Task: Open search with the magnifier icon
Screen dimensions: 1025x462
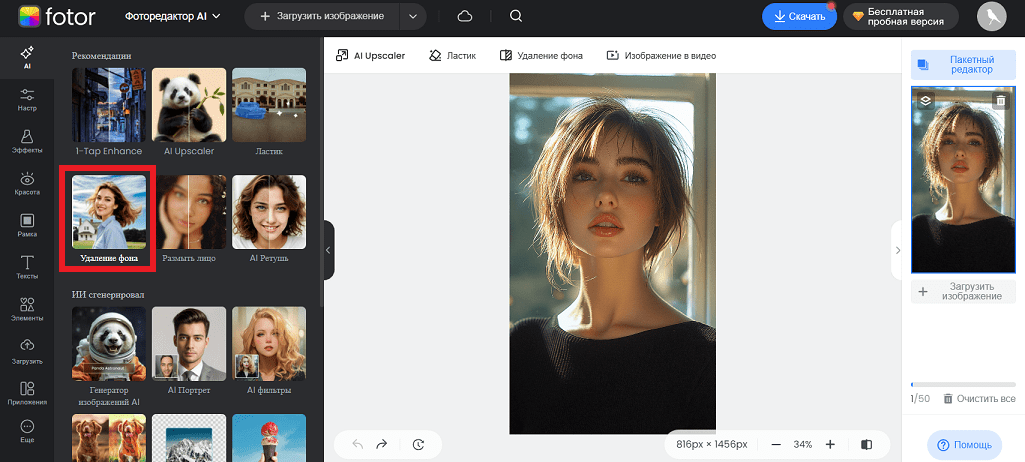Action: coord(515,16)
